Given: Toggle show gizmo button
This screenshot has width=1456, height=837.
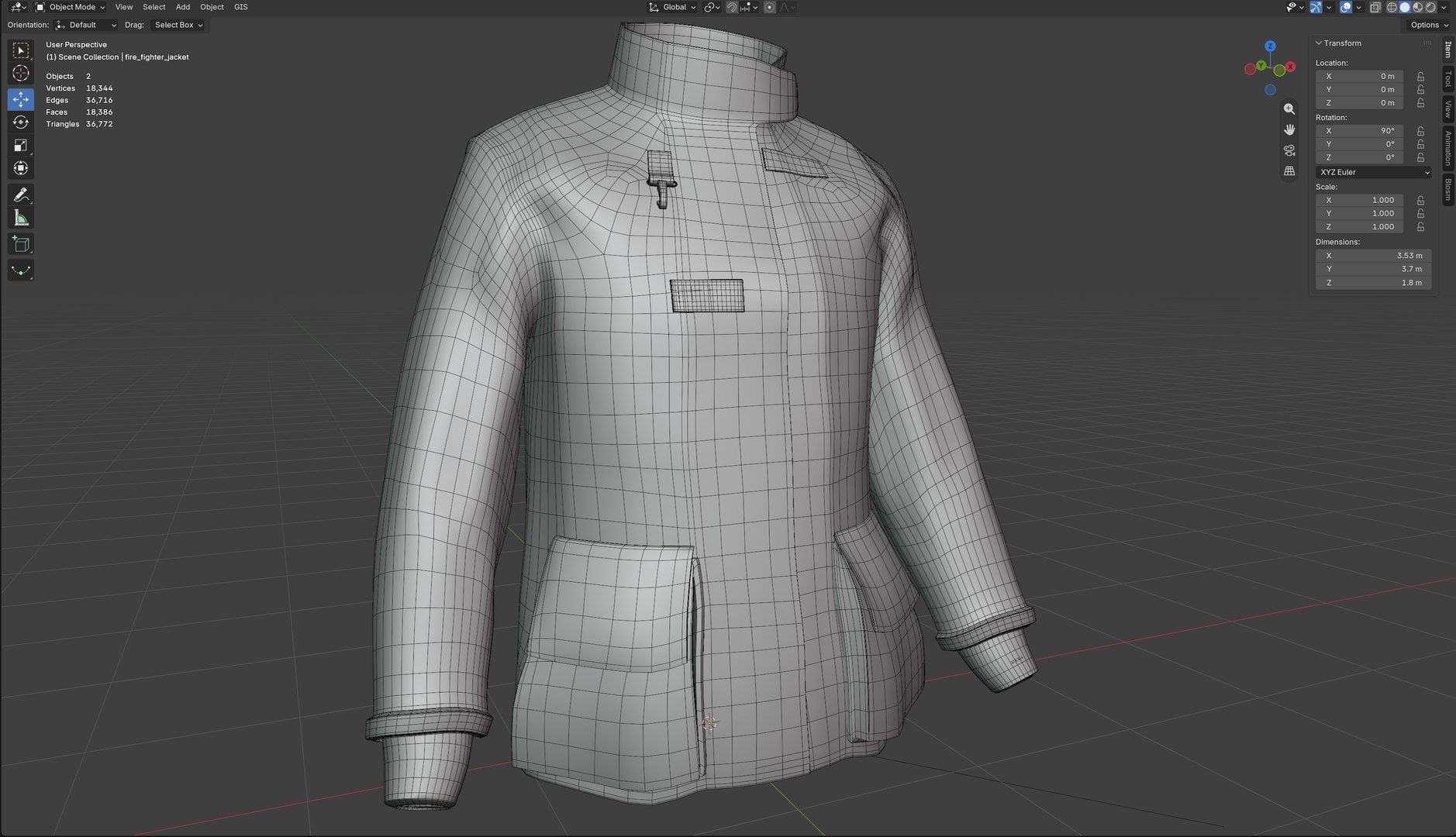Looking at the screenshot, I should pos(1316,7).
